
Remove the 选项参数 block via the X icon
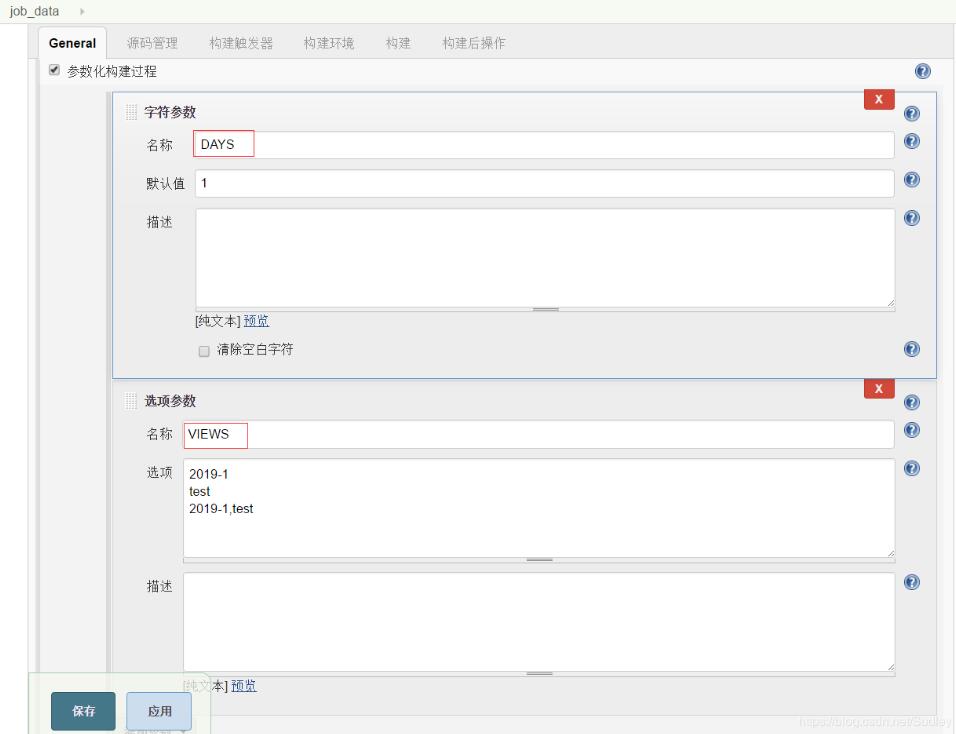[x=877, y=388]
